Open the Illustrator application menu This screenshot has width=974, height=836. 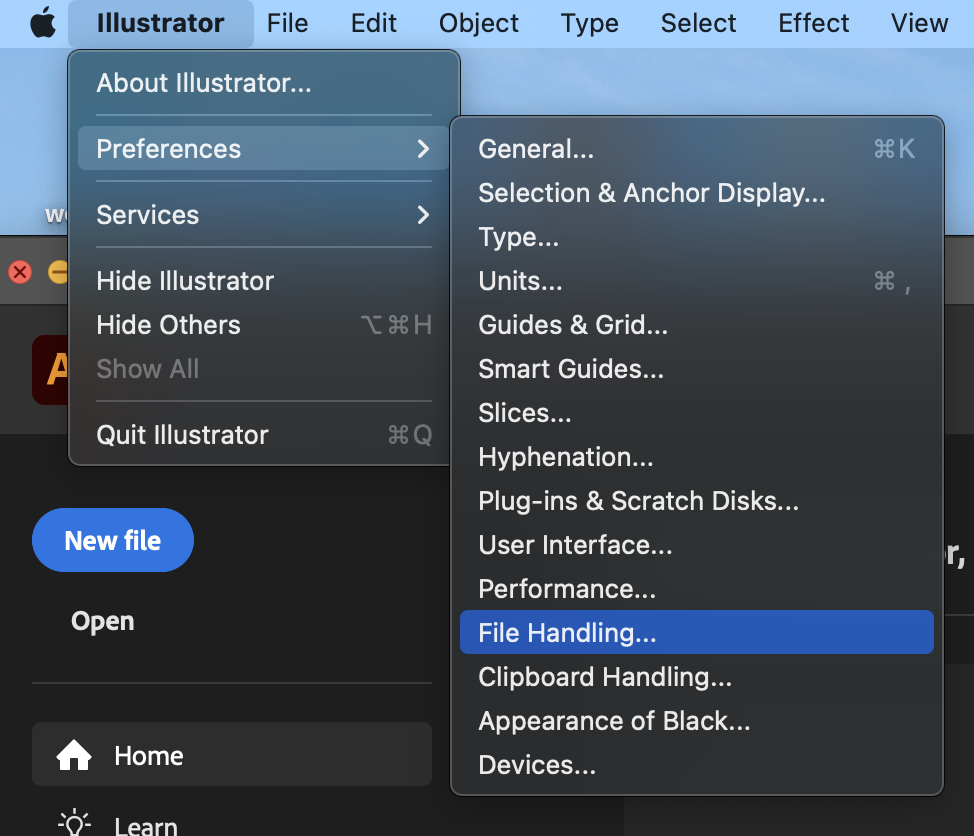pyautogui.click(x=160, y=24)
